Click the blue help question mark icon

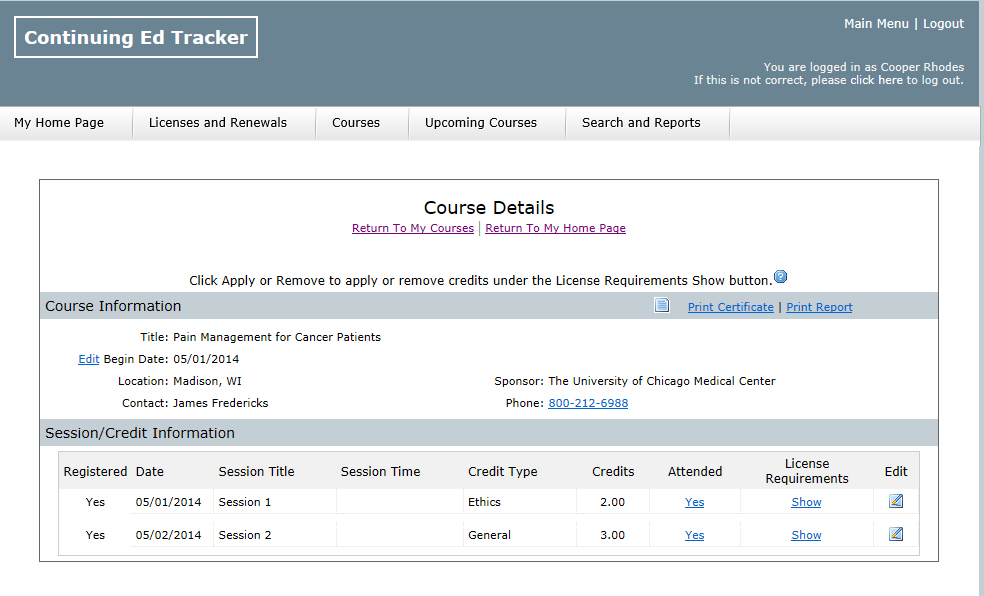[781, 277]
